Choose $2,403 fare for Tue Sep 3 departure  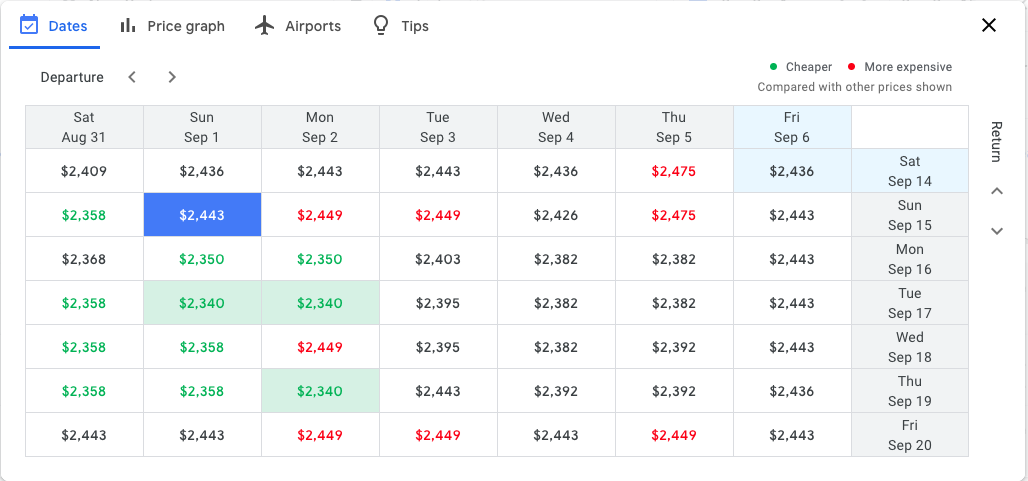point(438,259)
